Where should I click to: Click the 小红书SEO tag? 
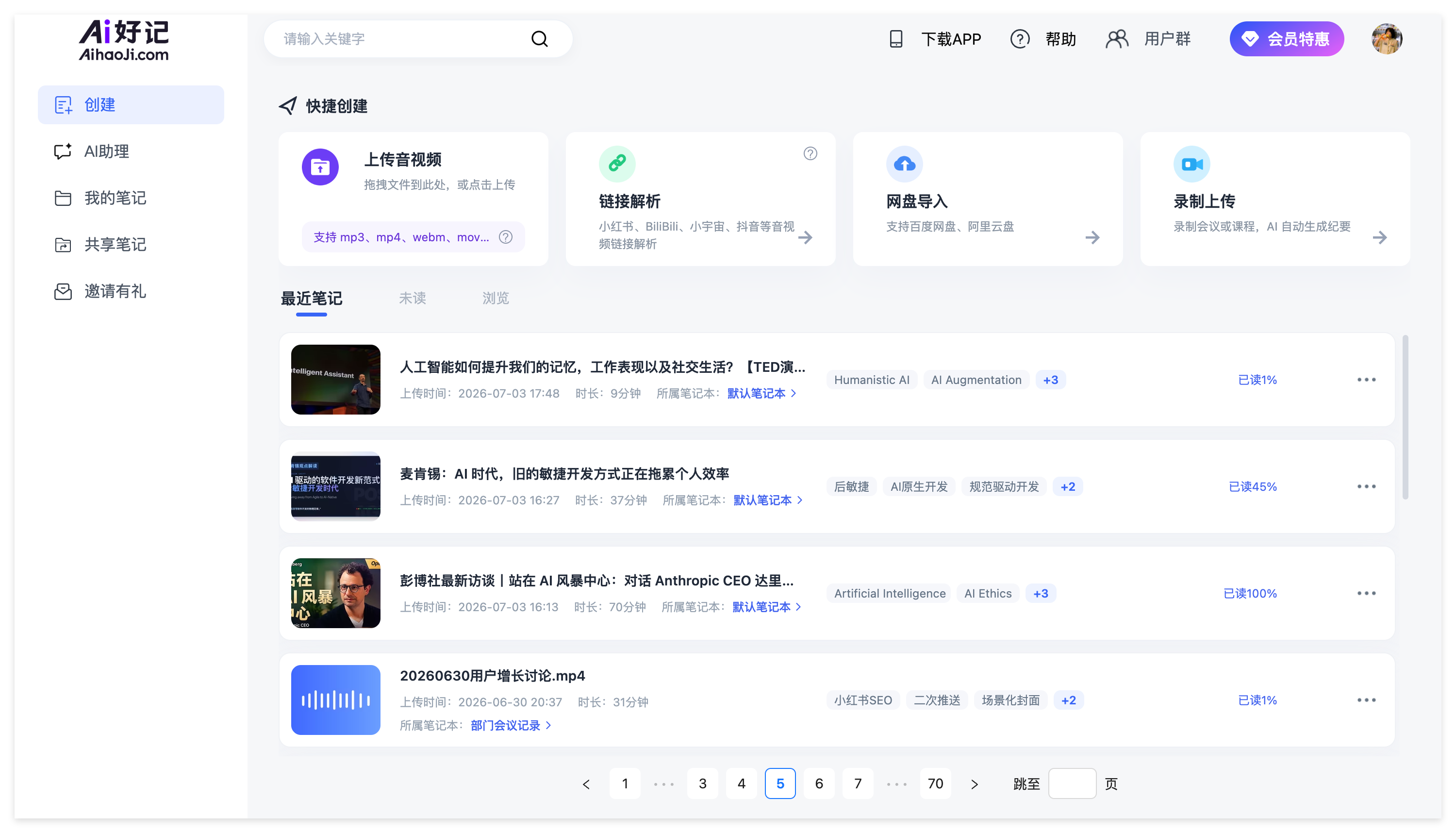(x=863, y=700)
